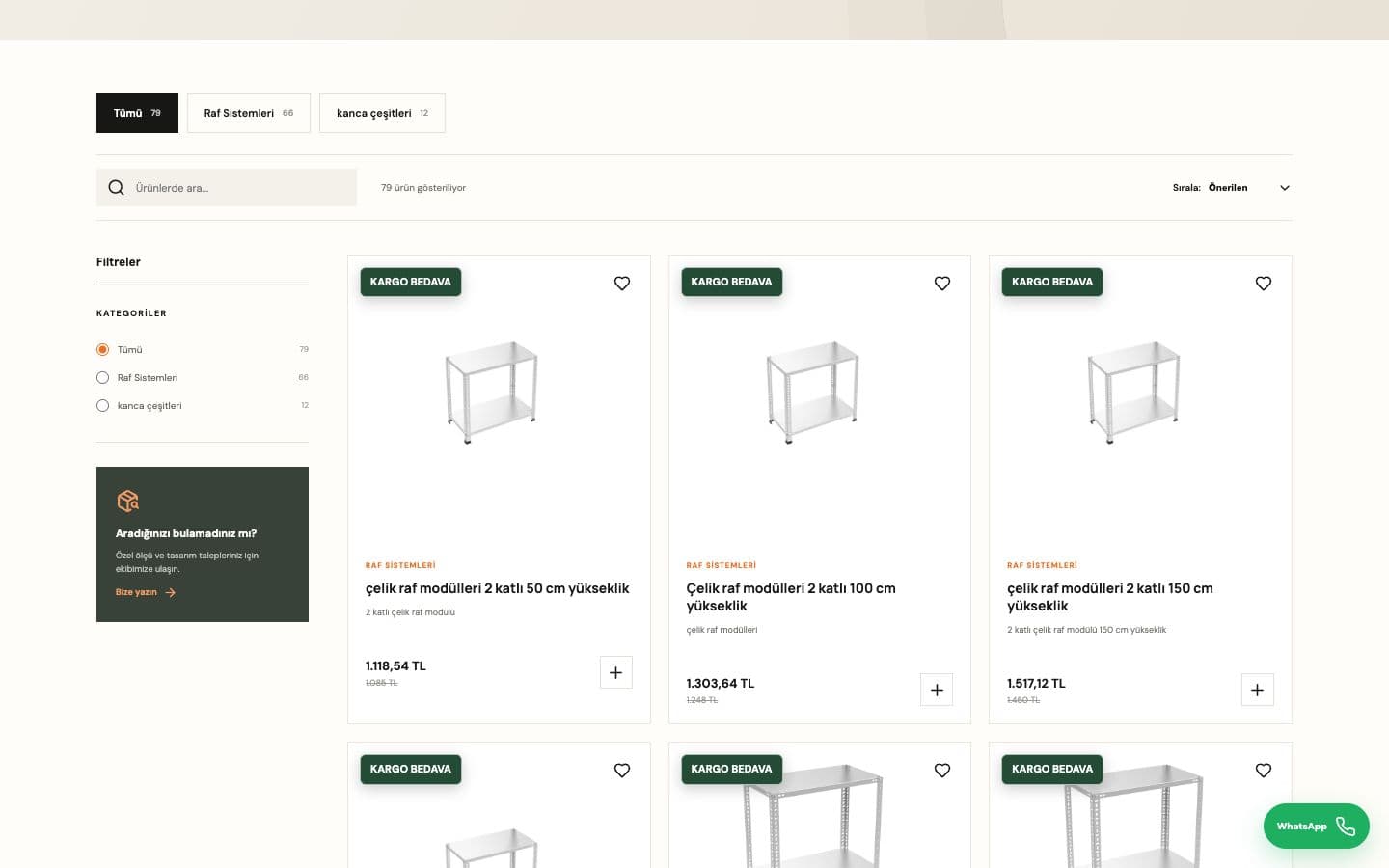The image size is (1389, 868).
Task: Favorite the 150 cm yükseklik raf product
Action: (1264, 284)
